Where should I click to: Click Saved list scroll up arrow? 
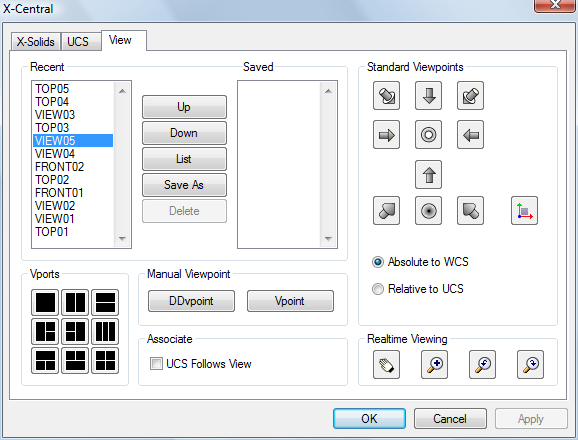coord(328,91)
